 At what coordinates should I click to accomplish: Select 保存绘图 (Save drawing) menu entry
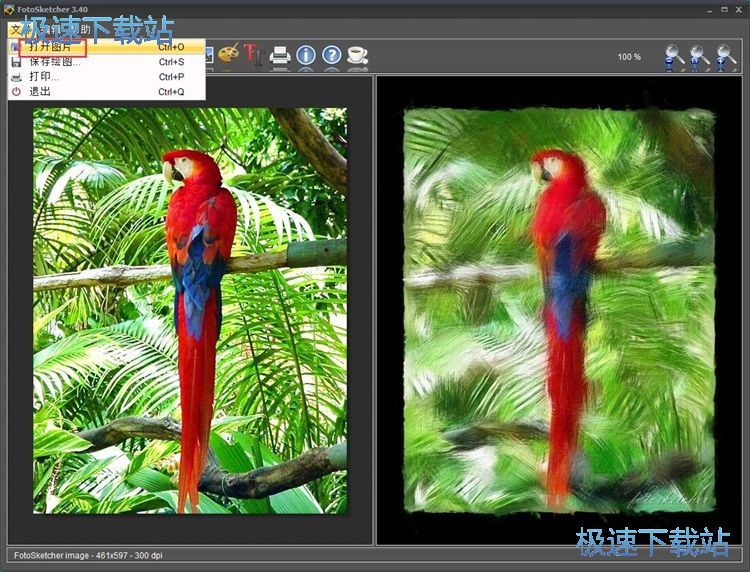[x=55, y=62]
